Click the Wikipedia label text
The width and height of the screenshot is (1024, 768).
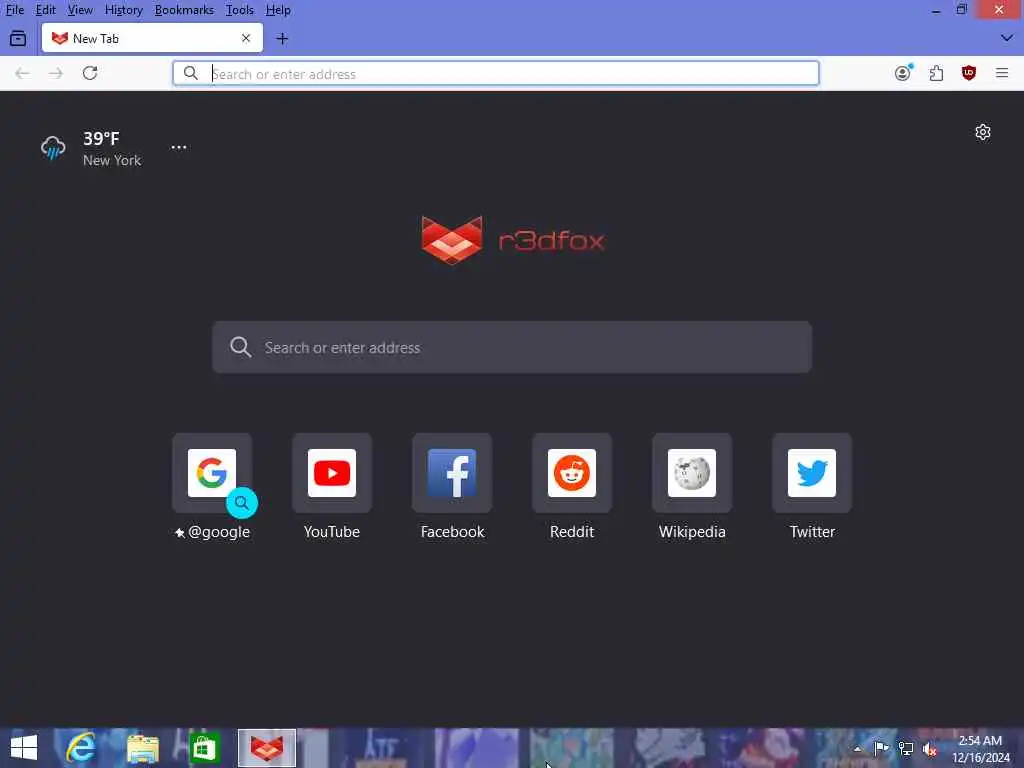pos(692,532)
